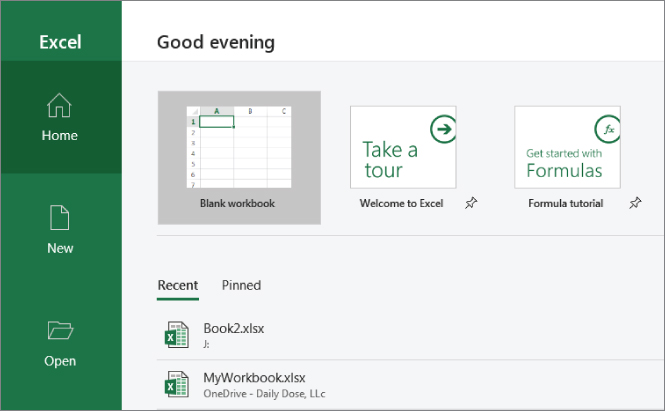The height and width of the screenshot is (411, 665).
Task: Click the OneDrive - Daily Dose, LLc location
Action: (264, 394)
